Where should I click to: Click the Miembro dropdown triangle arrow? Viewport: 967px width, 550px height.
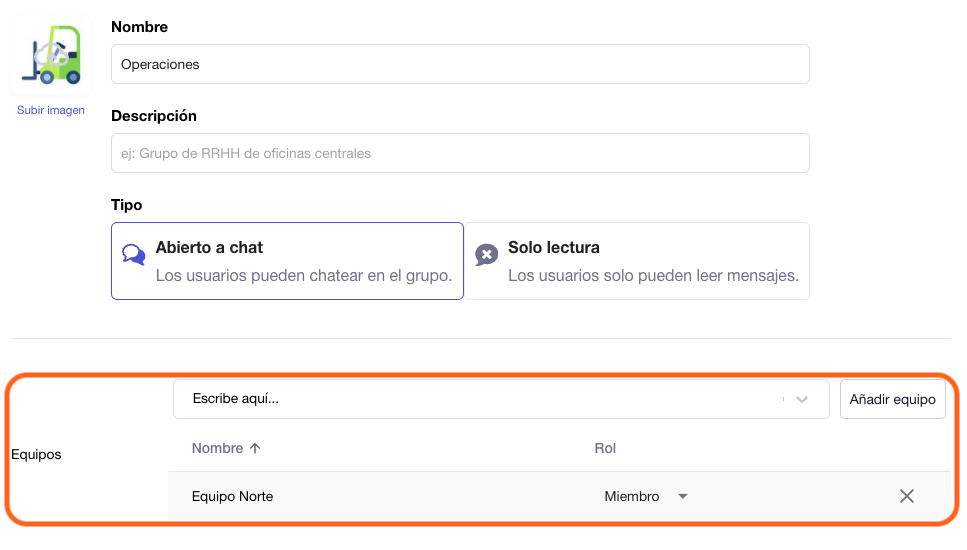click(x=683, y=496)
